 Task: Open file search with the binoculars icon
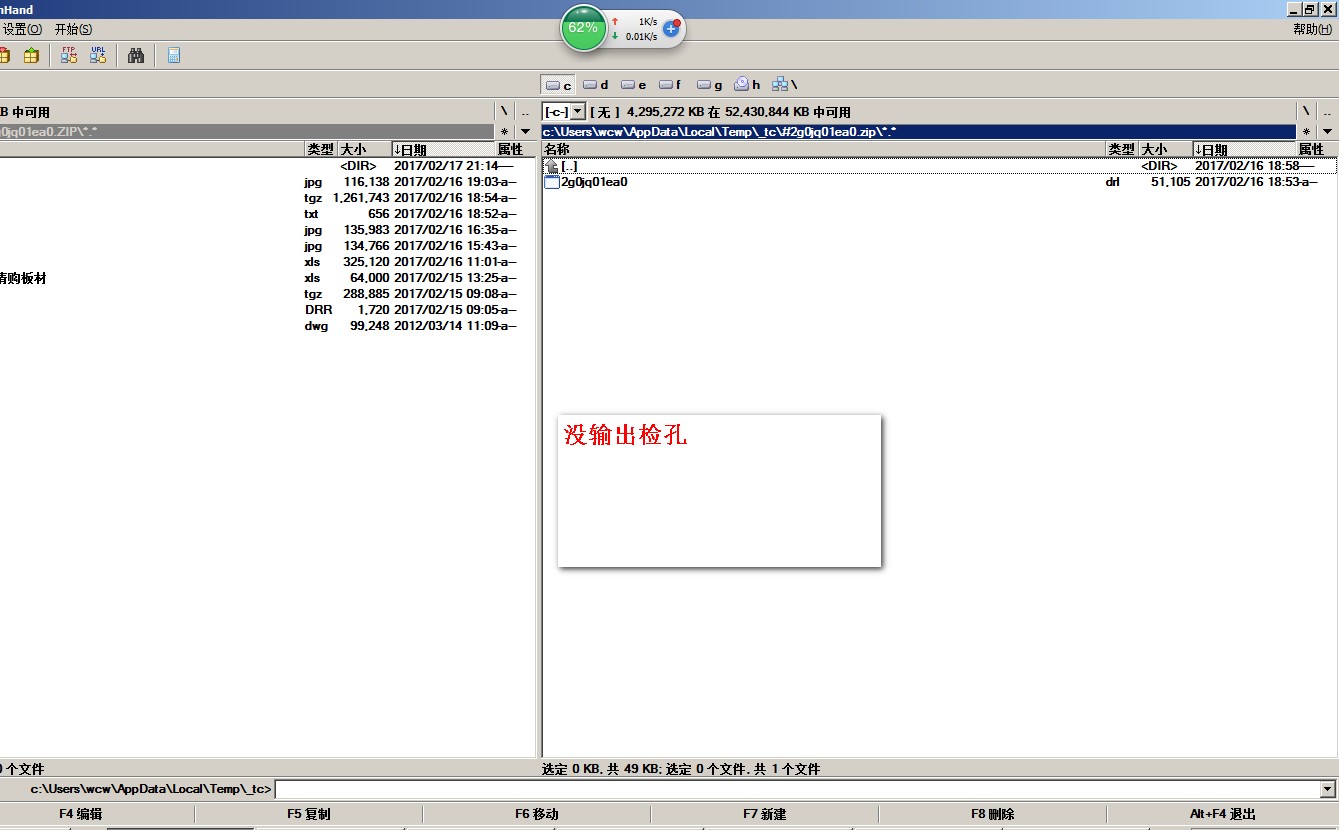tap(137, 56)
